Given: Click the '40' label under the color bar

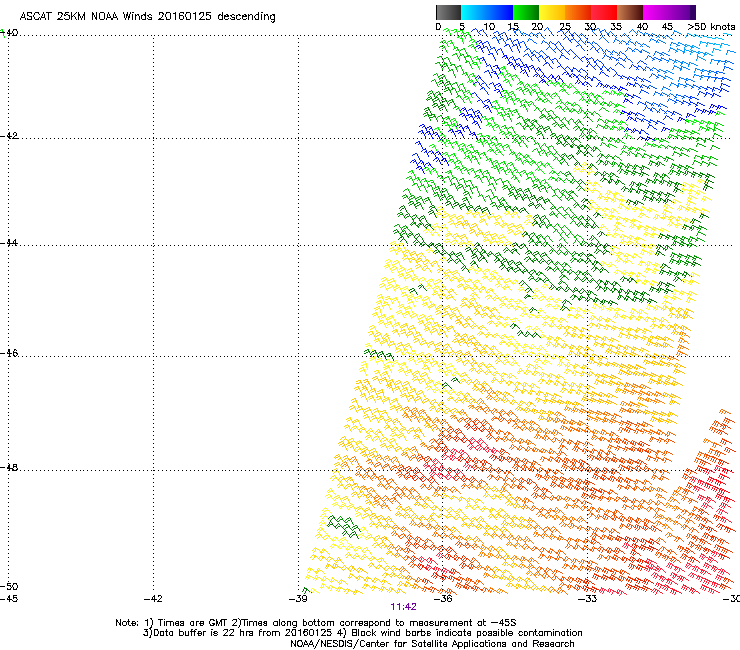Looking at the screenshot, I should pos(642,27).
